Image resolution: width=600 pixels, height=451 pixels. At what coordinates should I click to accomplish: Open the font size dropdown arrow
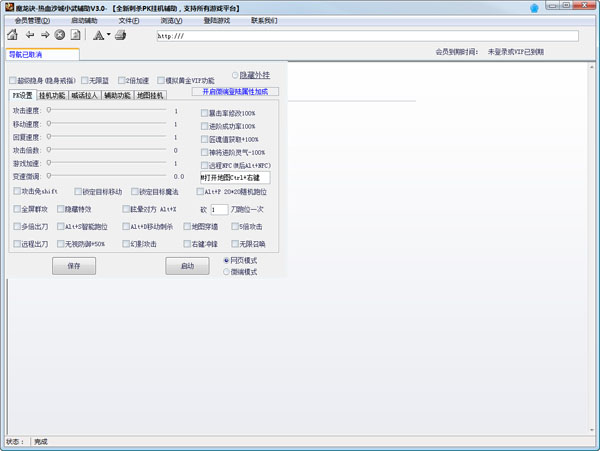(x=108, y=35)
